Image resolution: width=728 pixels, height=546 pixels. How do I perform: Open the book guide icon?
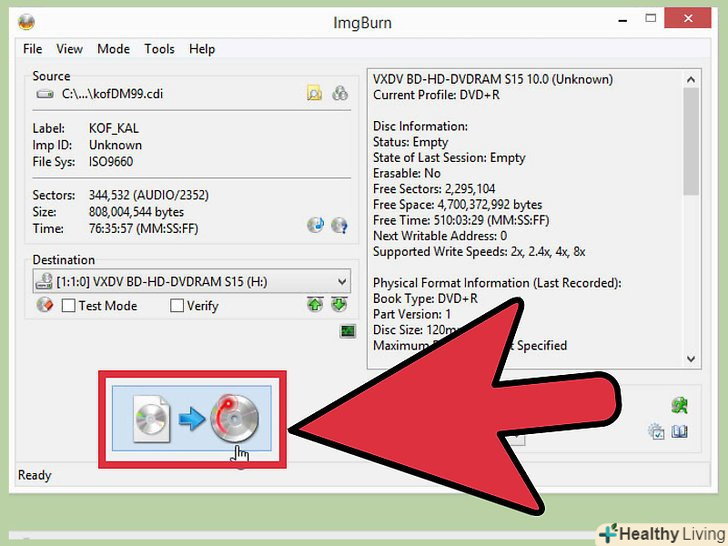(x=680, y=432)
